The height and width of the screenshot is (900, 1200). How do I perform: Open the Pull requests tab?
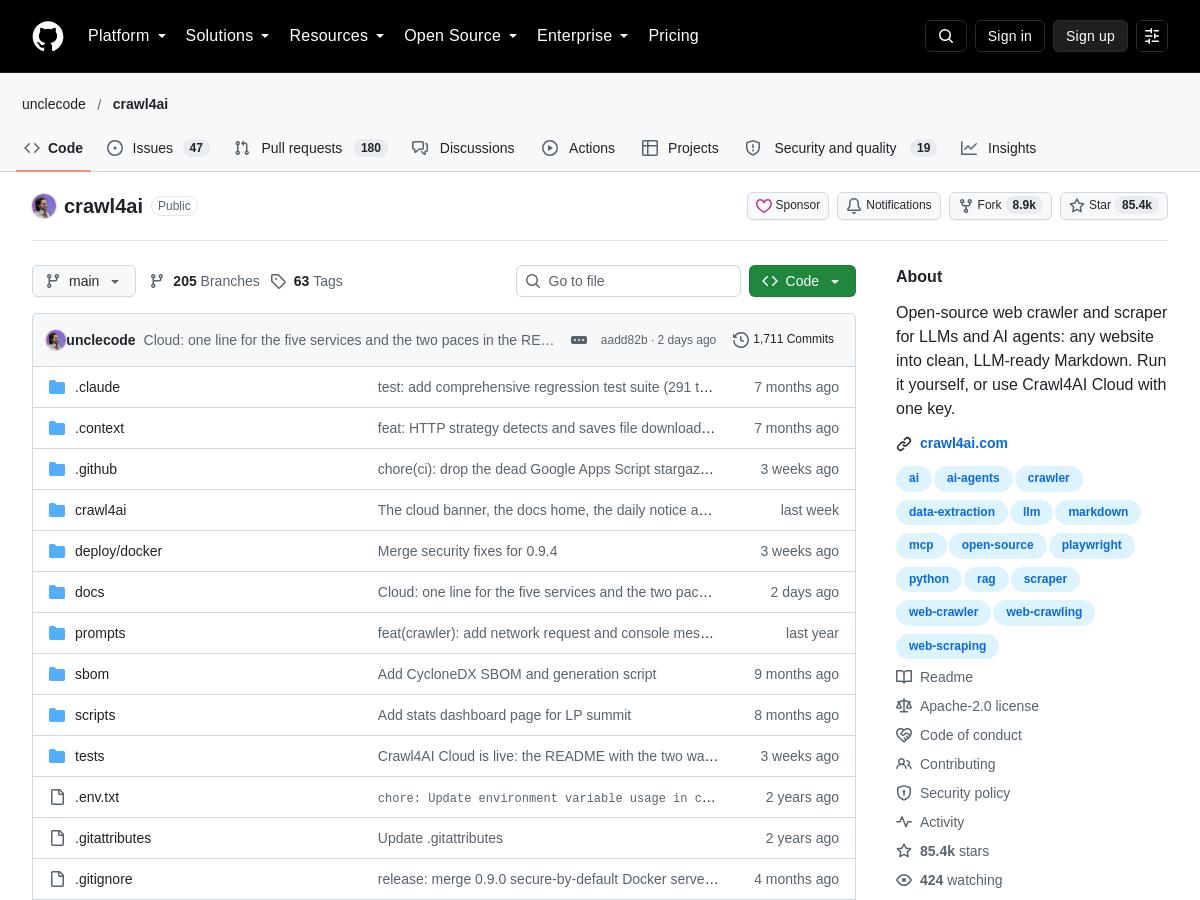pos(311,148)
